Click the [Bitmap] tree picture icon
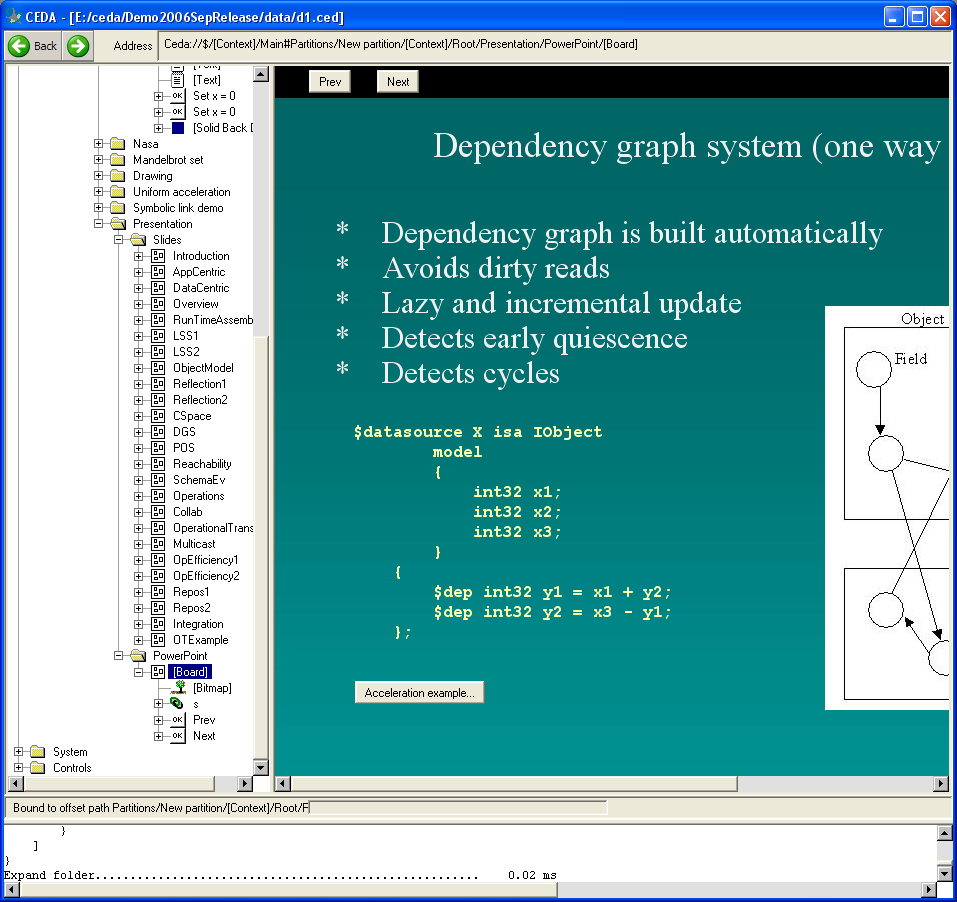This screenshot has width=957, height=902. coord(178,688)
